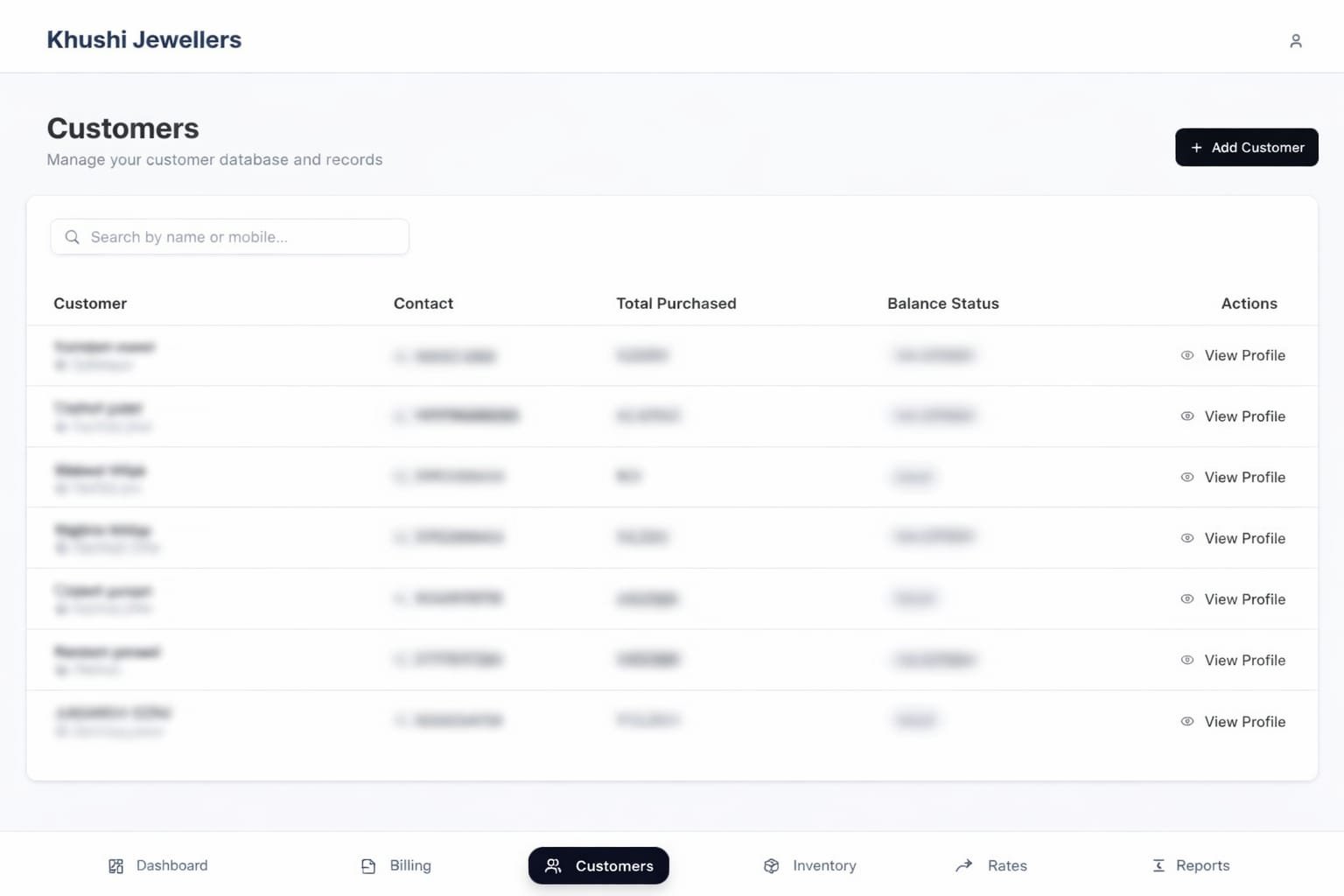The height and width of the screenshot is (896, 1344).
Task: Click the Rates arrow icon
Action: click(964, 865)
